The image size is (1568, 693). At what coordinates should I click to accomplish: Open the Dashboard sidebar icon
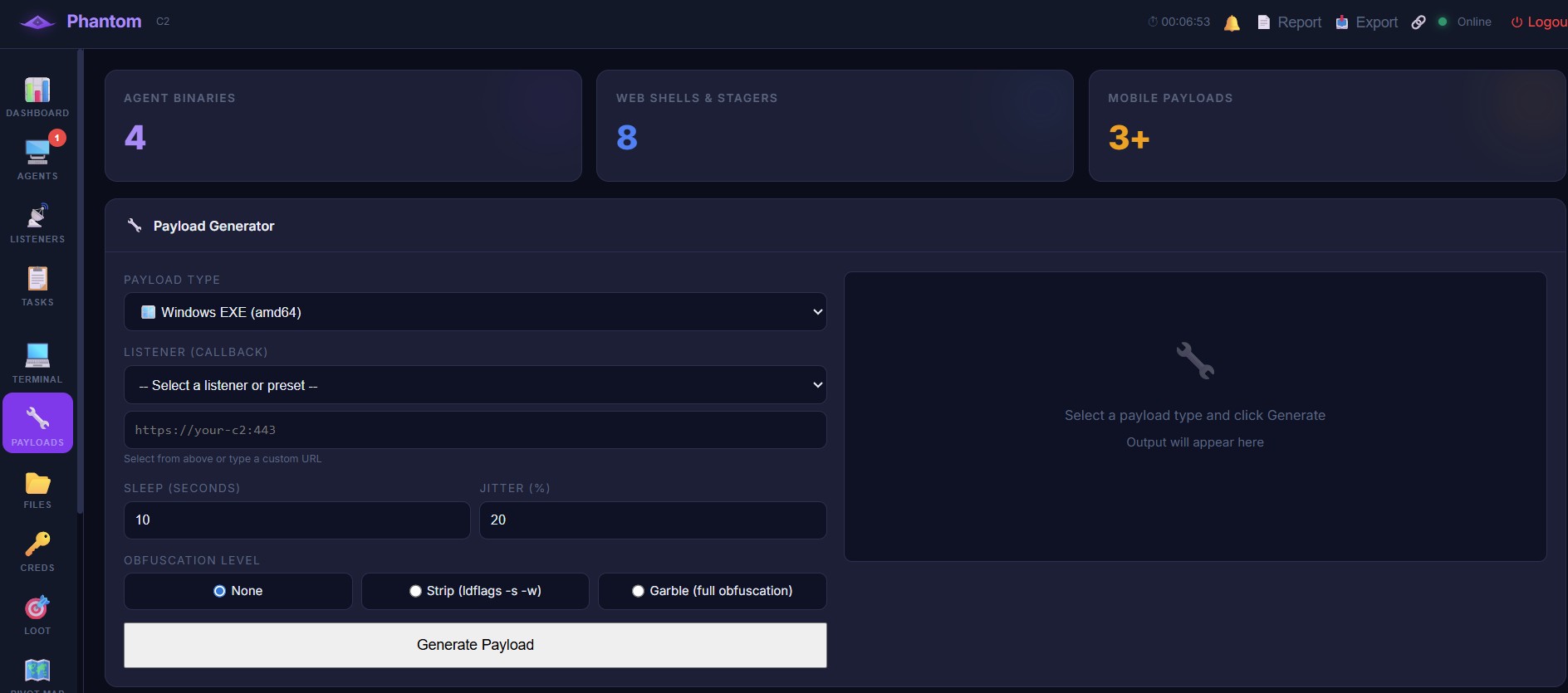(x=37, y=90)
